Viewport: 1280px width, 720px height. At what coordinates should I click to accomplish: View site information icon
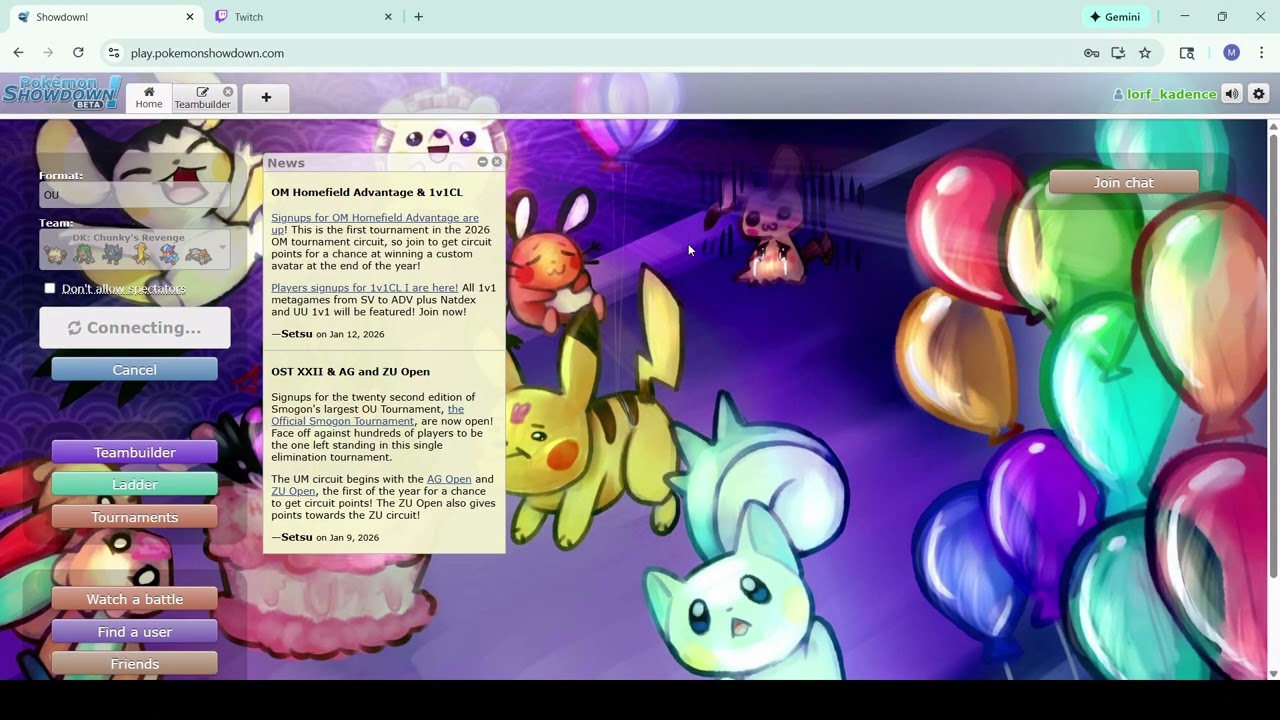tap(114, 53)
